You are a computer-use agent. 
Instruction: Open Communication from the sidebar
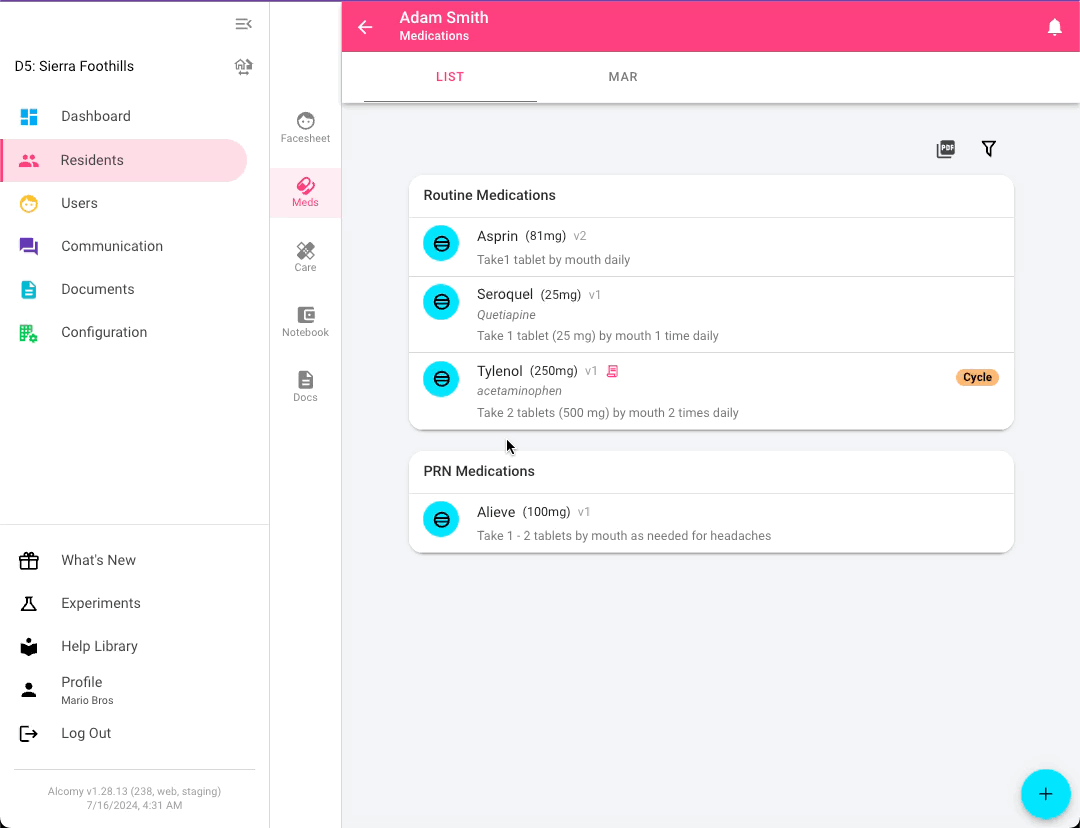click(124, 247)
